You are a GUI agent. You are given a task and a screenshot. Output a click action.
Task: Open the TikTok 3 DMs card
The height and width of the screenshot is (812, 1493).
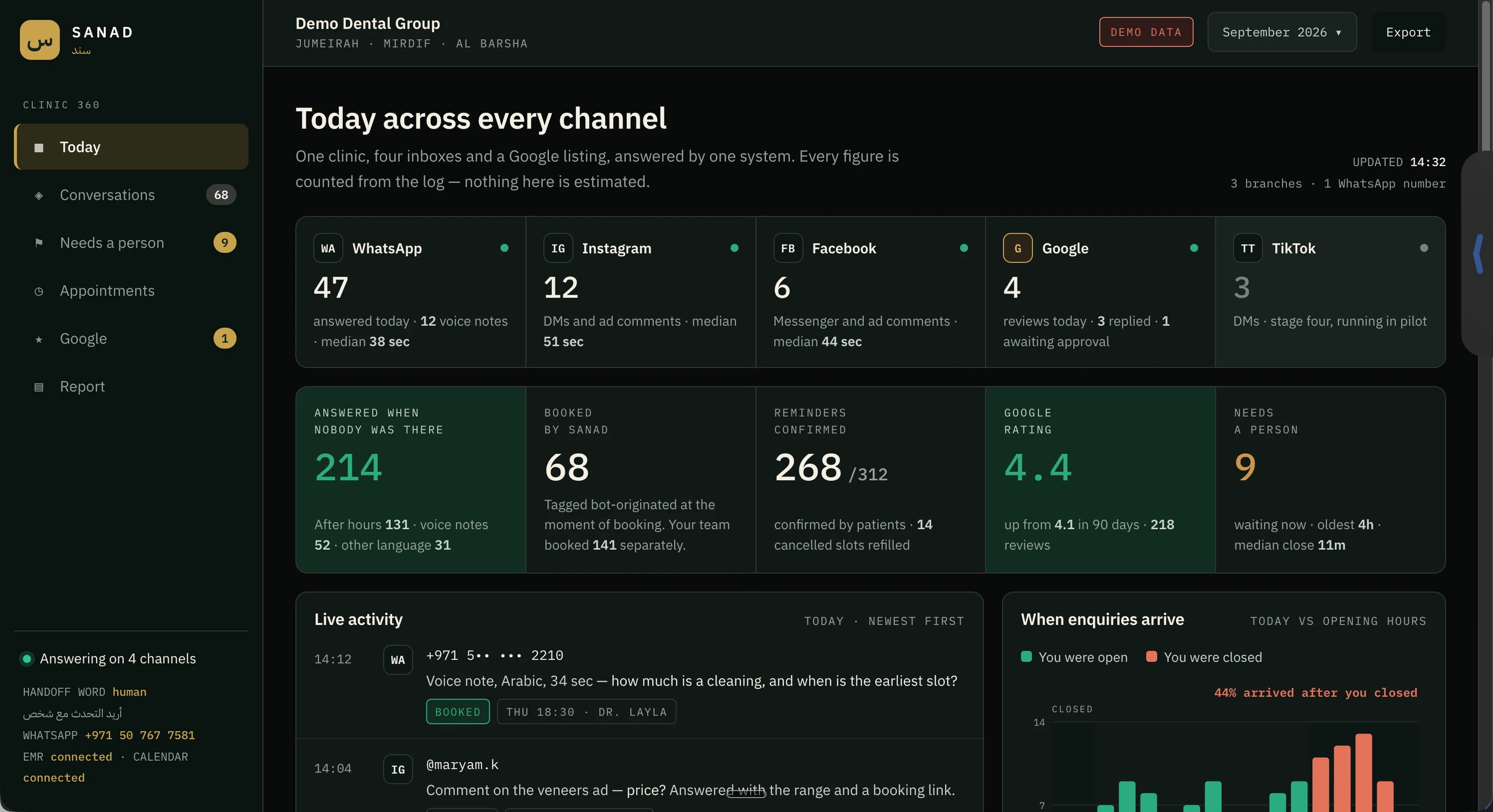tap(1330, 292)
